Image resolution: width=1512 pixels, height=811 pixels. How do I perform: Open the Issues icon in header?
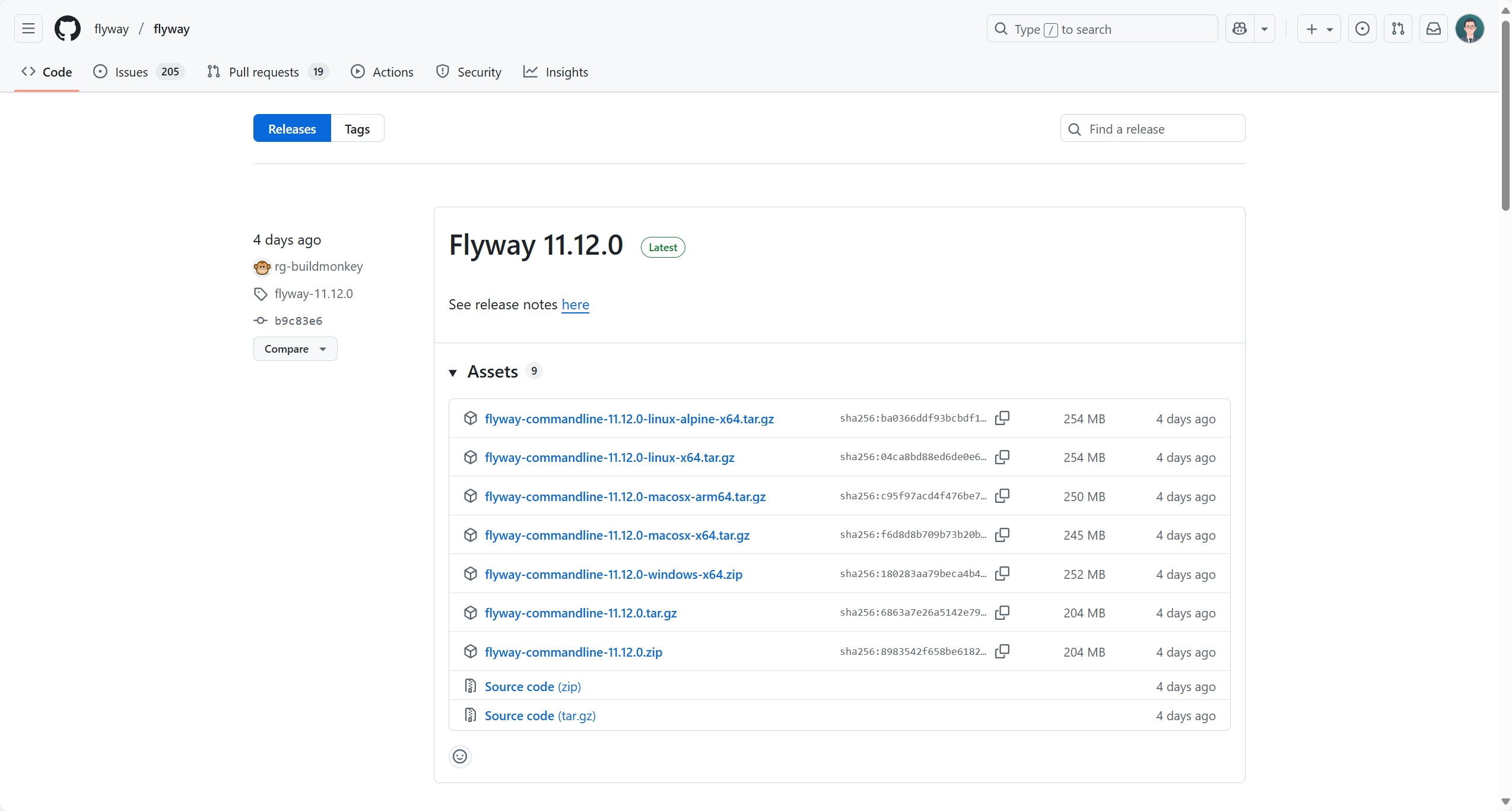tap(1362, 28)
